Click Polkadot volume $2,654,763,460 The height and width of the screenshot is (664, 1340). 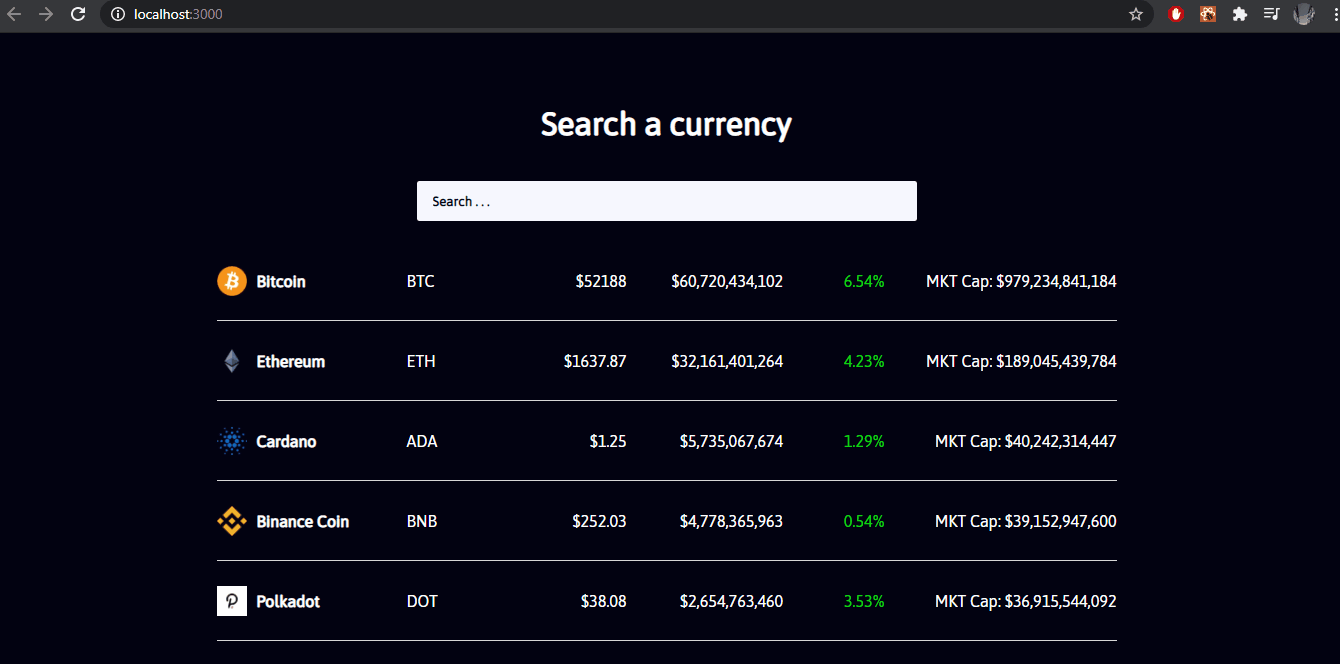click(732, 602)
